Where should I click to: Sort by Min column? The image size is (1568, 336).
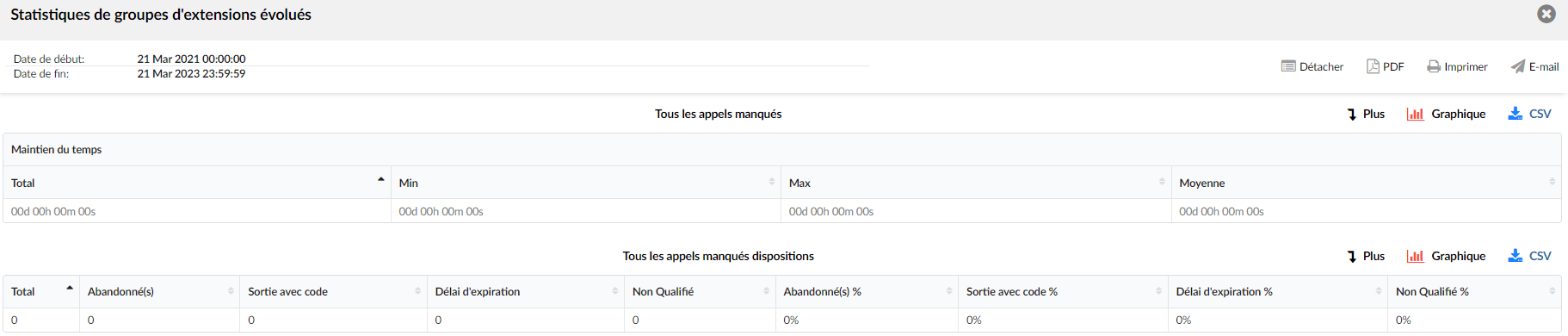[586, 183]
